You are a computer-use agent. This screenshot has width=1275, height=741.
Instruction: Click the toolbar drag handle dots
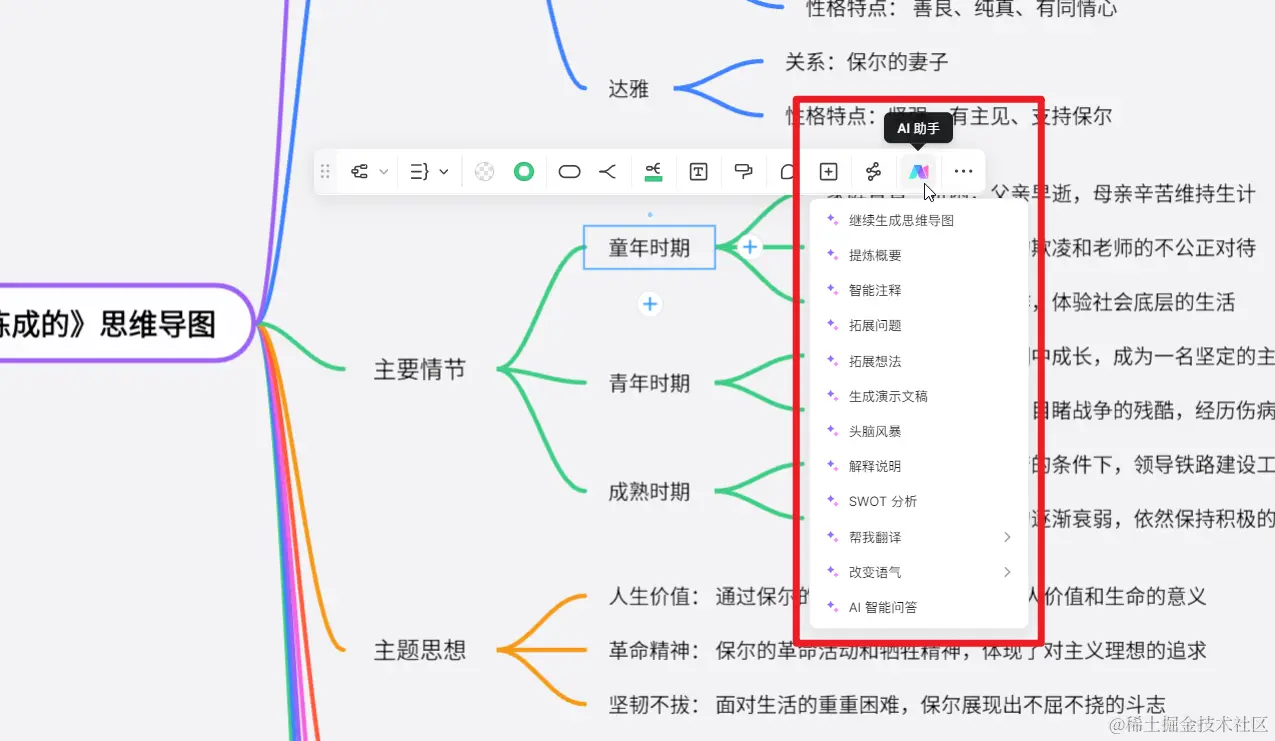[325, 171]
